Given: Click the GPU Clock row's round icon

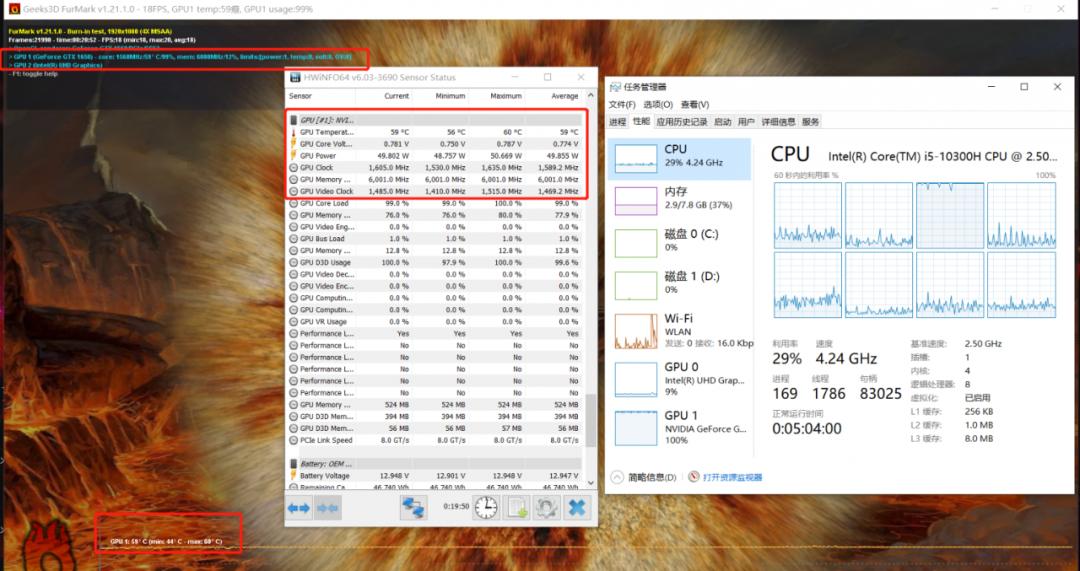Looking at the screenshot, I should [293, 167].
